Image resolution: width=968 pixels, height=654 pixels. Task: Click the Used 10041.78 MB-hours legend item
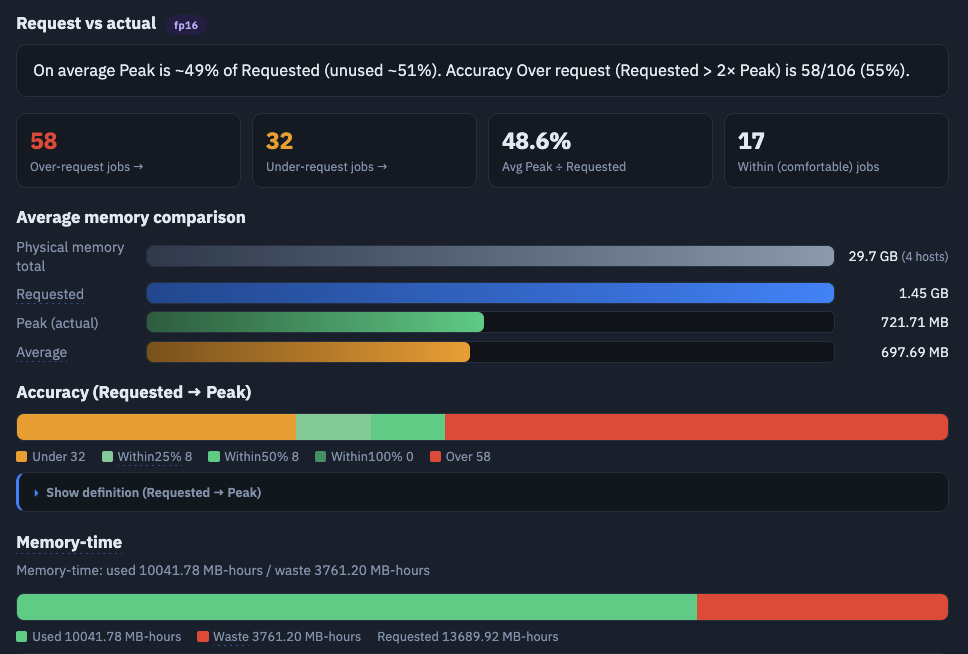pos(99,637)
